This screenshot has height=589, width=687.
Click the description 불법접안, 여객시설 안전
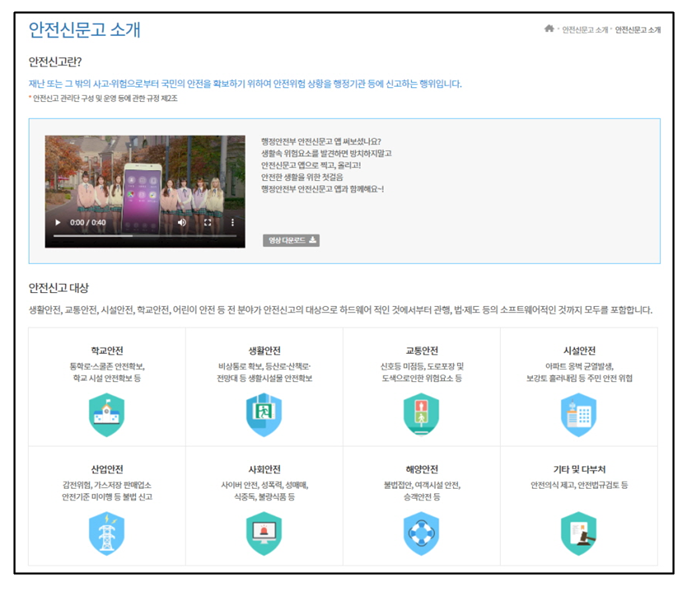(421, 485)
